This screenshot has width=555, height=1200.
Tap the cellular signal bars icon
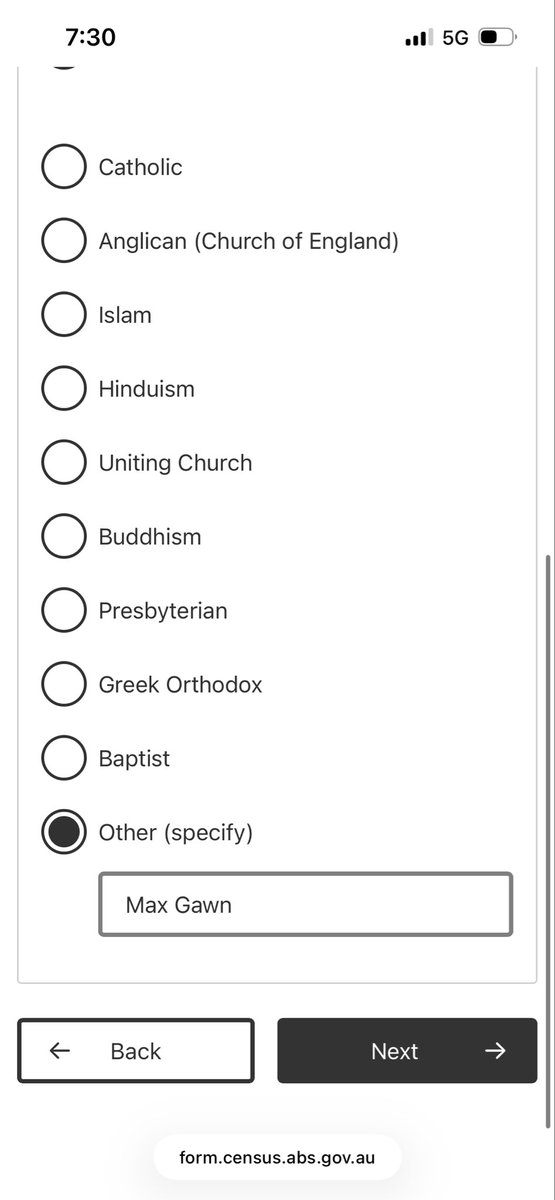pyautogui.click(x=418, y=38)
